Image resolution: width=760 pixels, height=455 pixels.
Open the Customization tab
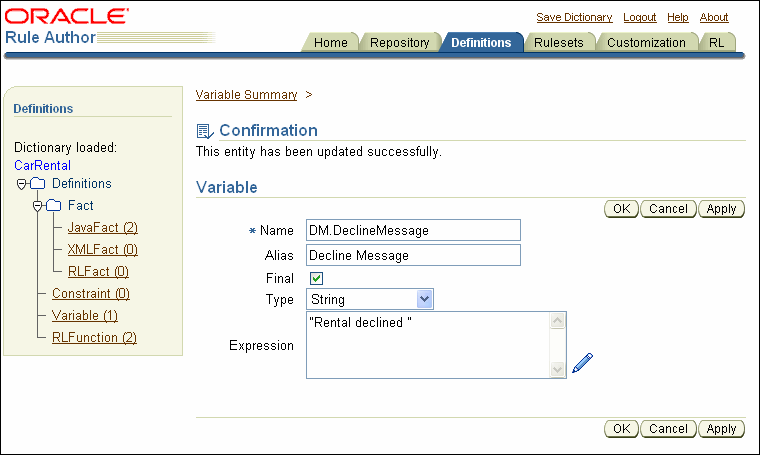(646, 43)
